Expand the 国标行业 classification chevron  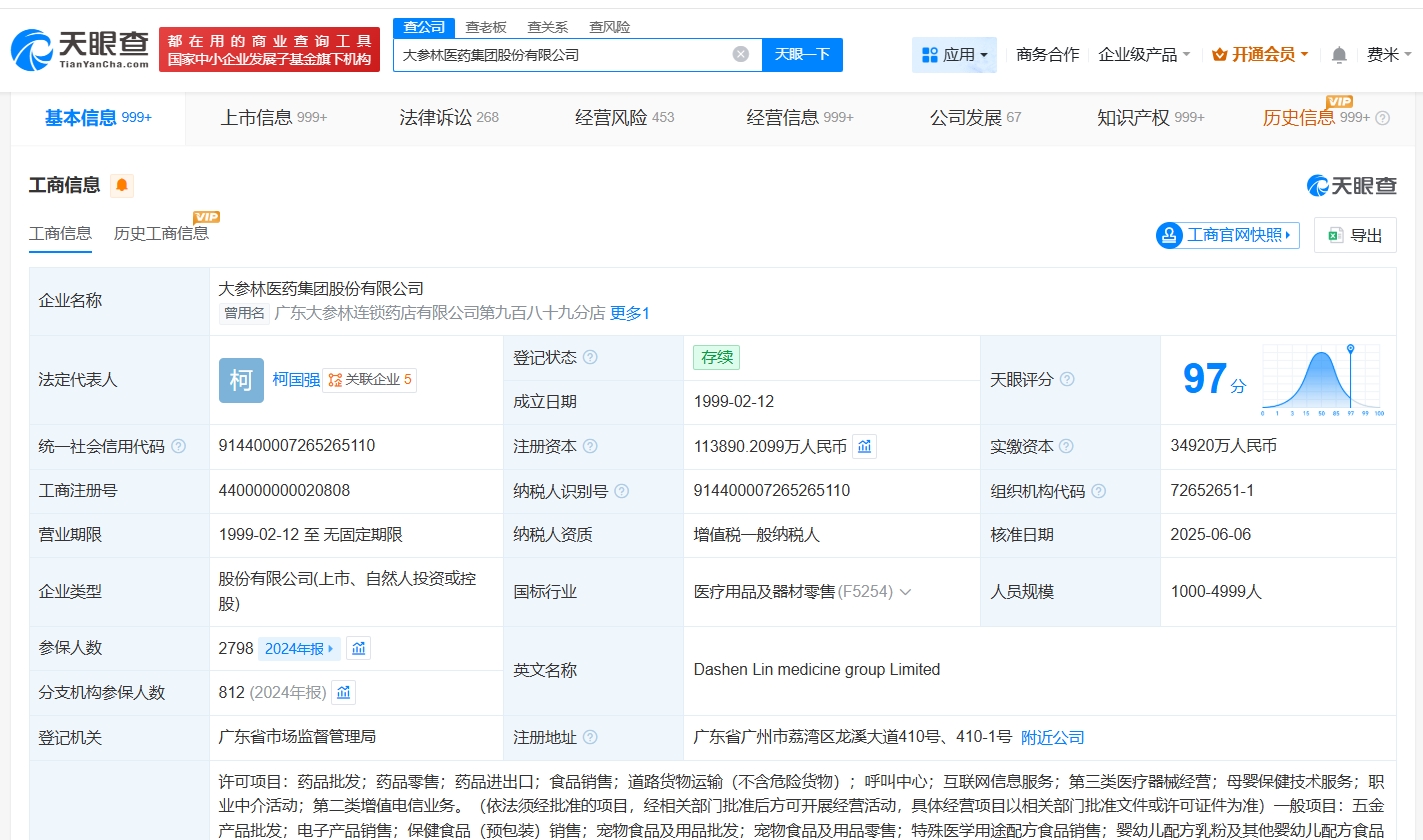coord(905,592)
